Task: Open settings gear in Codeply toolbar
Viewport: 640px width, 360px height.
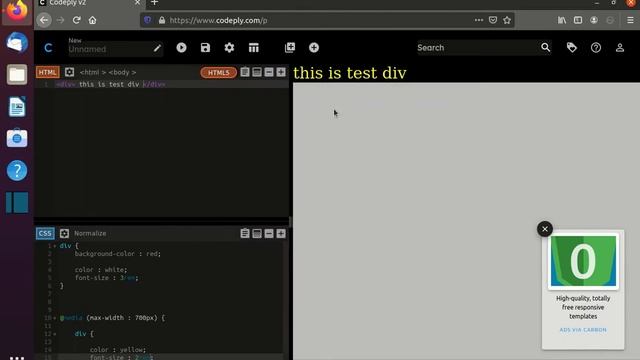Action: [x=229, y=48]
